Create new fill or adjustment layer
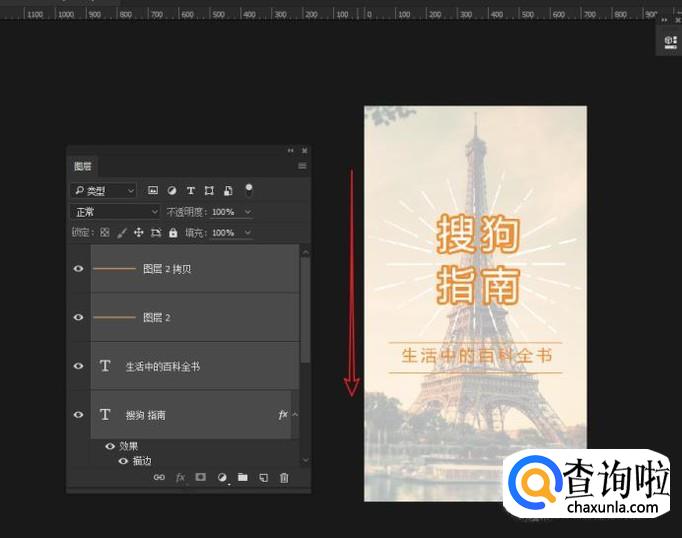 point(222,478)
